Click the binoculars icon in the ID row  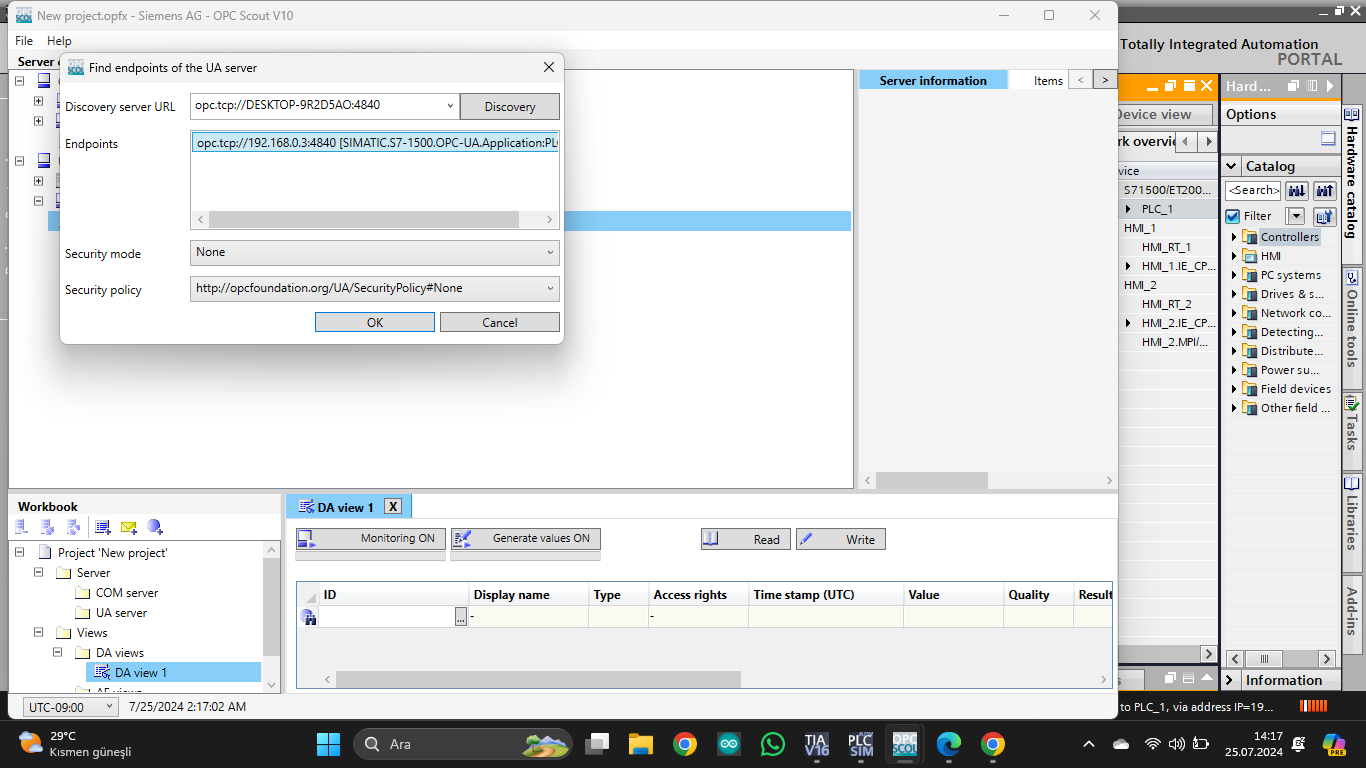tap(308, 617)
